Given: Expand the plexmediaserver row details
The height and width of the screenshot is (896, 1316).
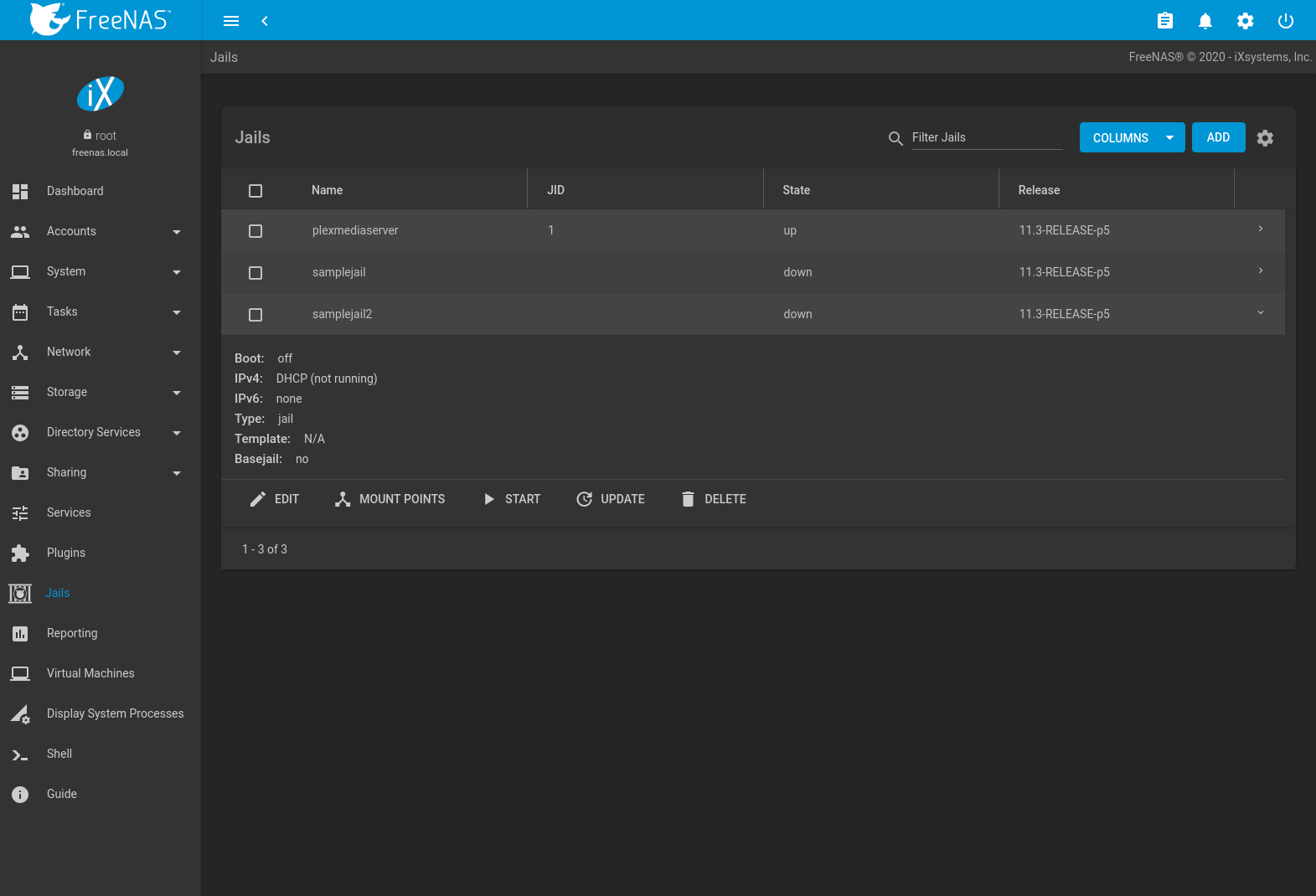Looking at the screenshot, I should click(1260, 229).
